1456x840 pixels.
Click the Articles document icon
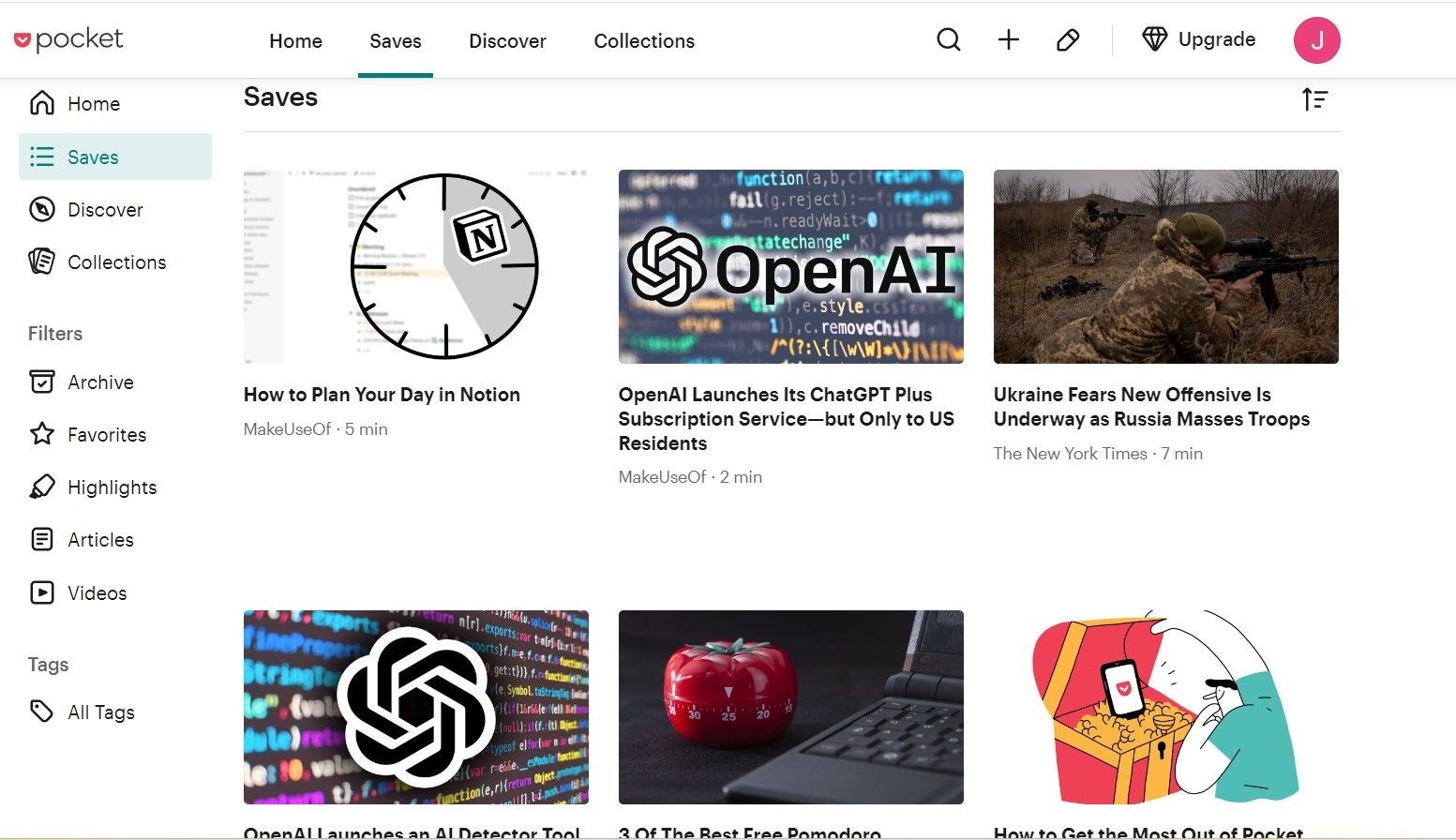coord(42,539)
